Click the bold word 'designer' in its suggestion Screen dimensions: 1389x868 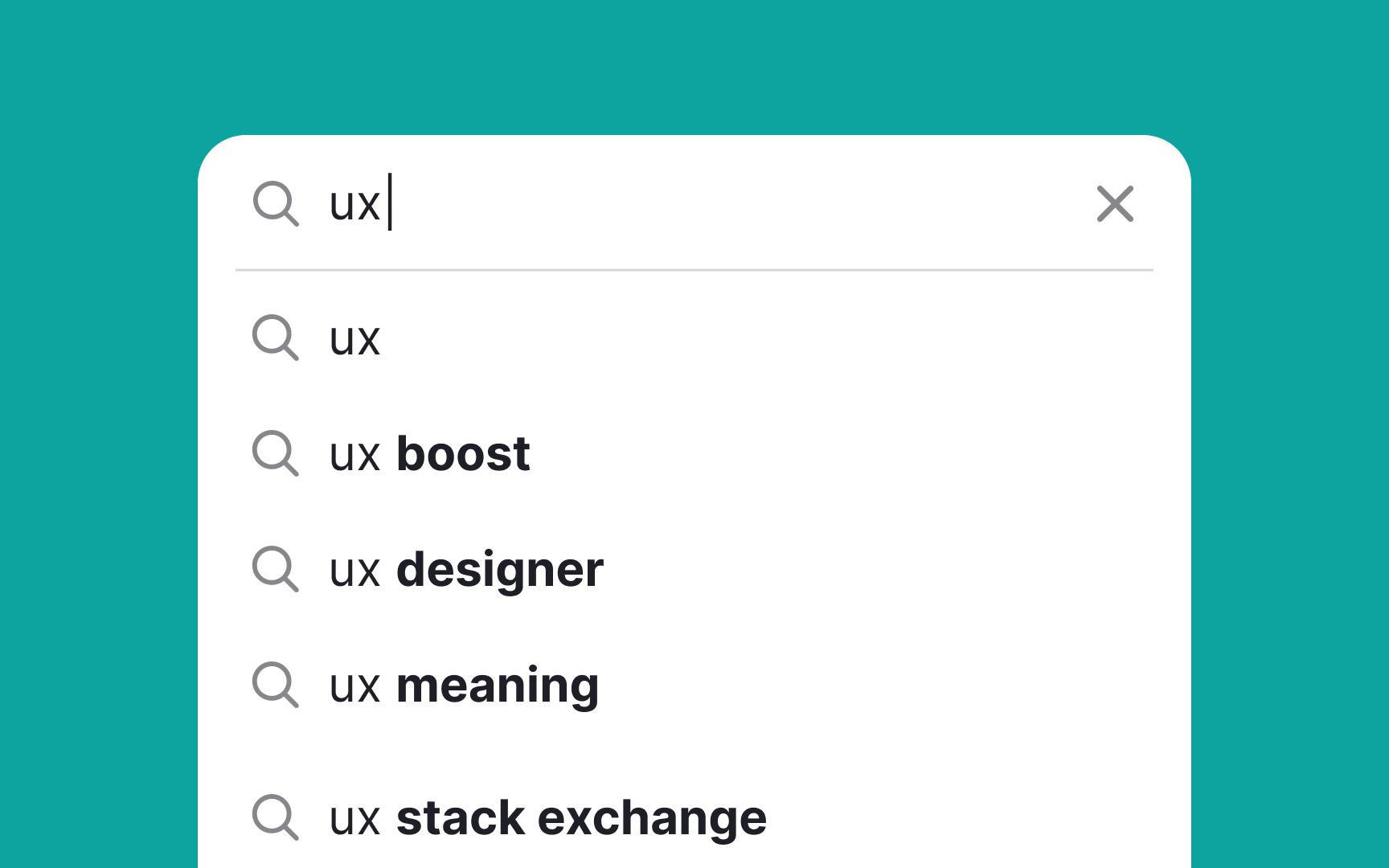click(498, 571)
